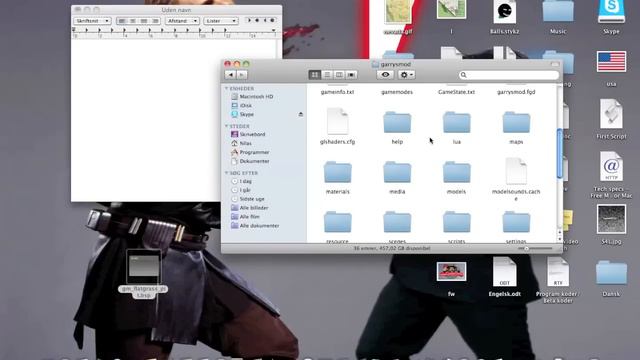The height and width of the screenshot is (360, 640).
Task: Select the help folder icon
Action: (x=397, y=122)
